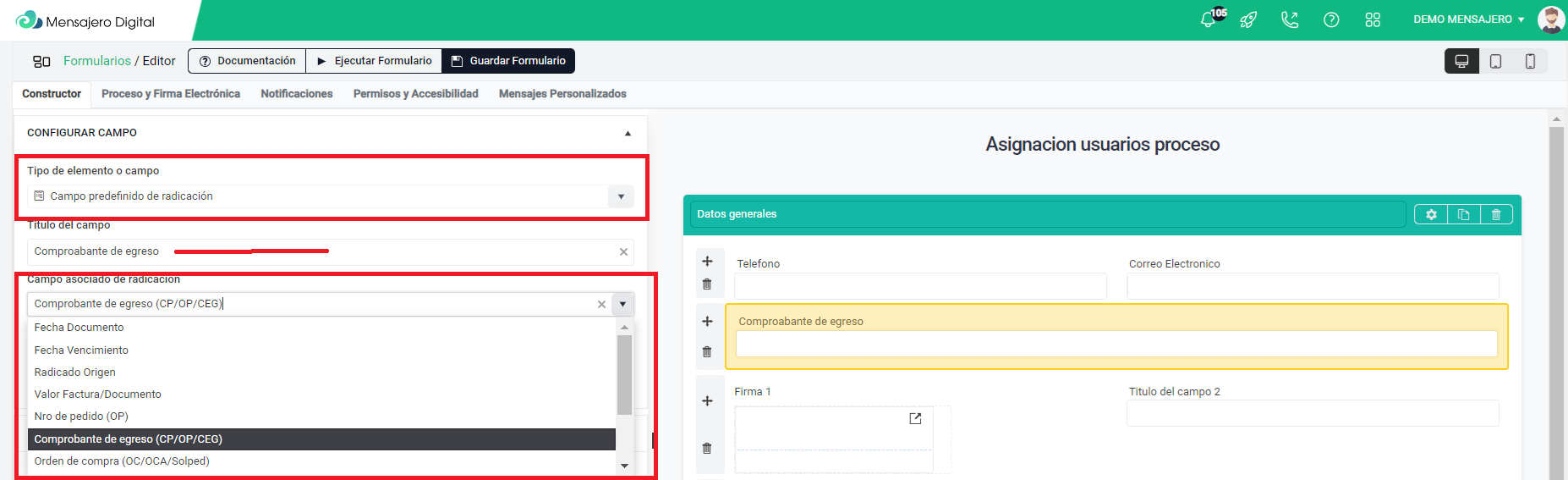Open the phone call support icon
The image size is (1568, 480).
1290,19
